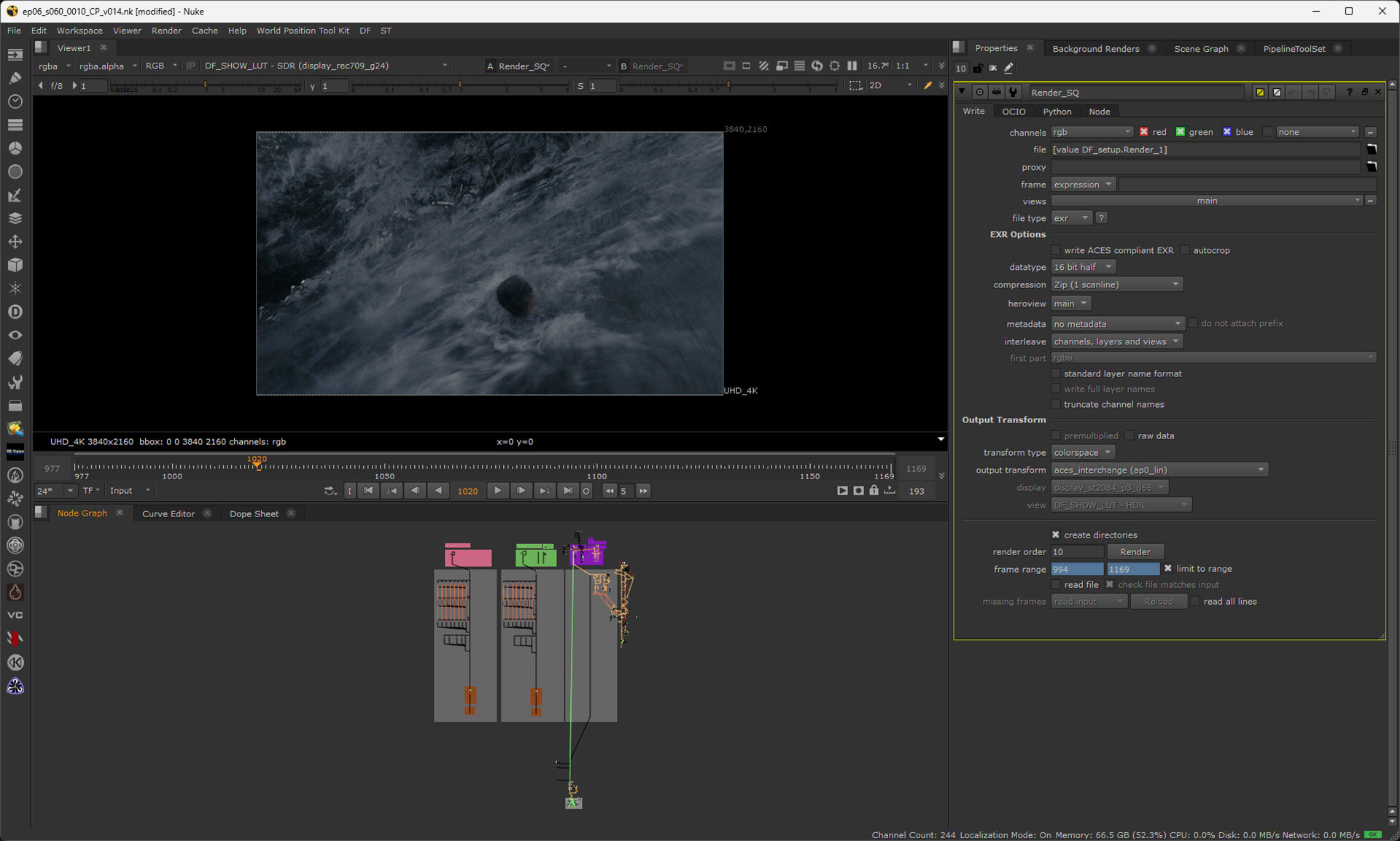Disable the limit to range checkbox

click(1168, 568)
